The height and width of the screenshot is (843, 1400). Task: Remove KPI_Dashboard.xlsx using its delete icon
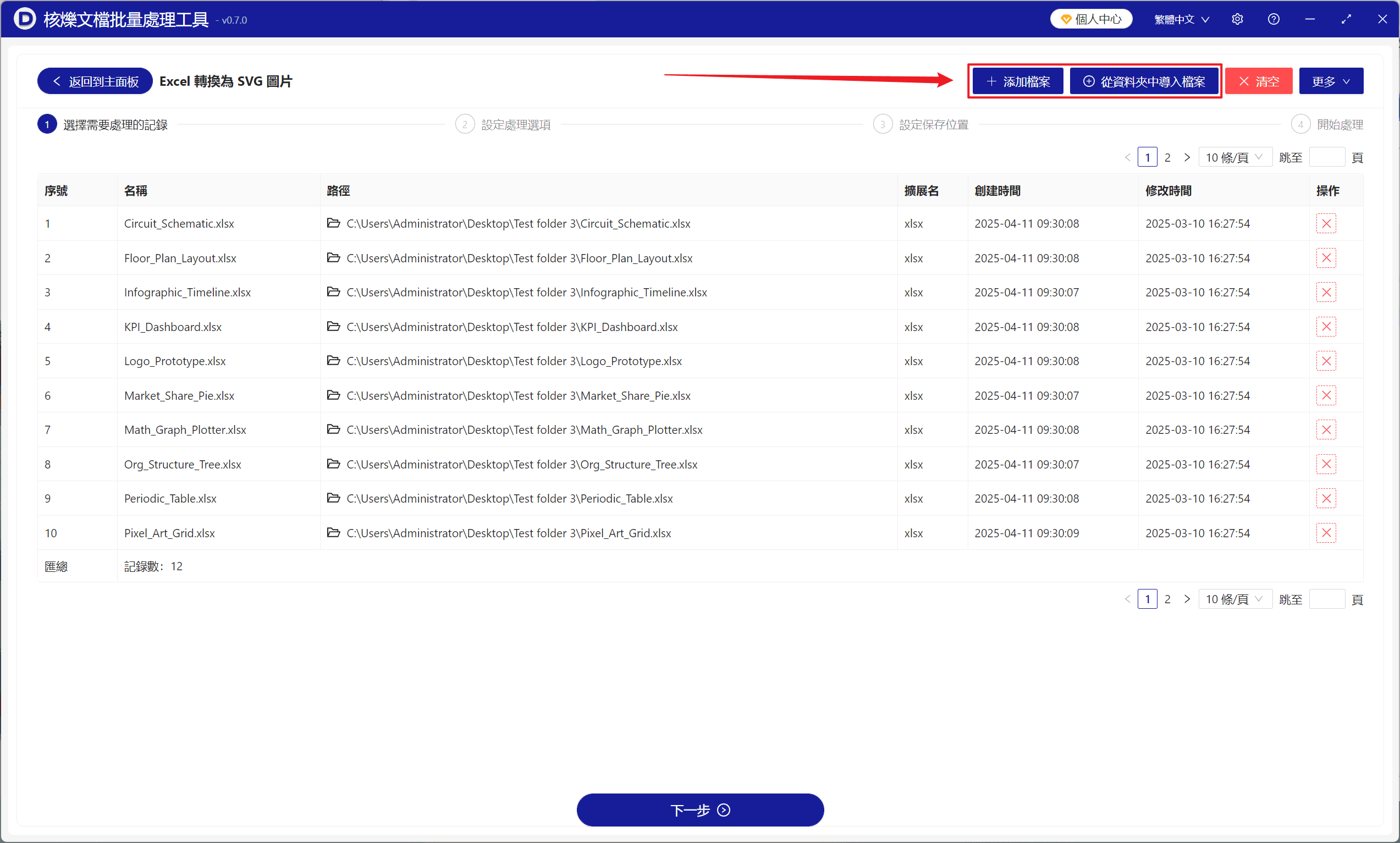[1326, 327]
